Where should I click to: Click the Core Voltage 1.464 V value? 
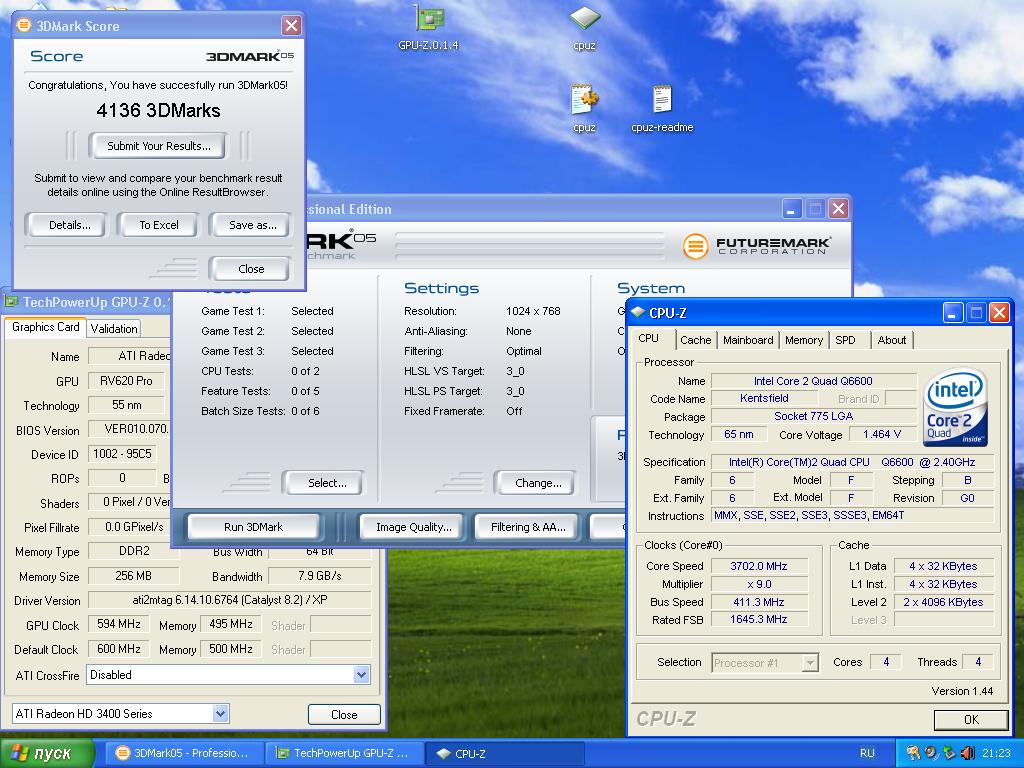tap(882, 434)
